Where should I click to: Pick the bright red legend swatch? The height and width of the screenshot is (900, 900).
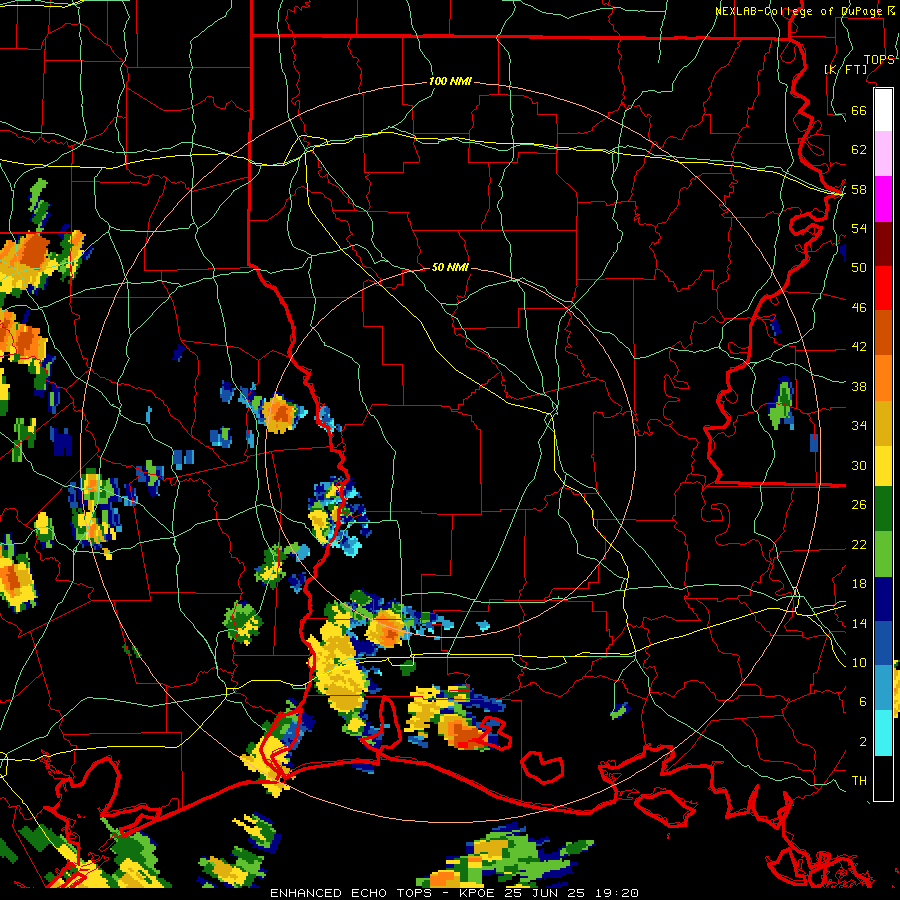point(883,288)
